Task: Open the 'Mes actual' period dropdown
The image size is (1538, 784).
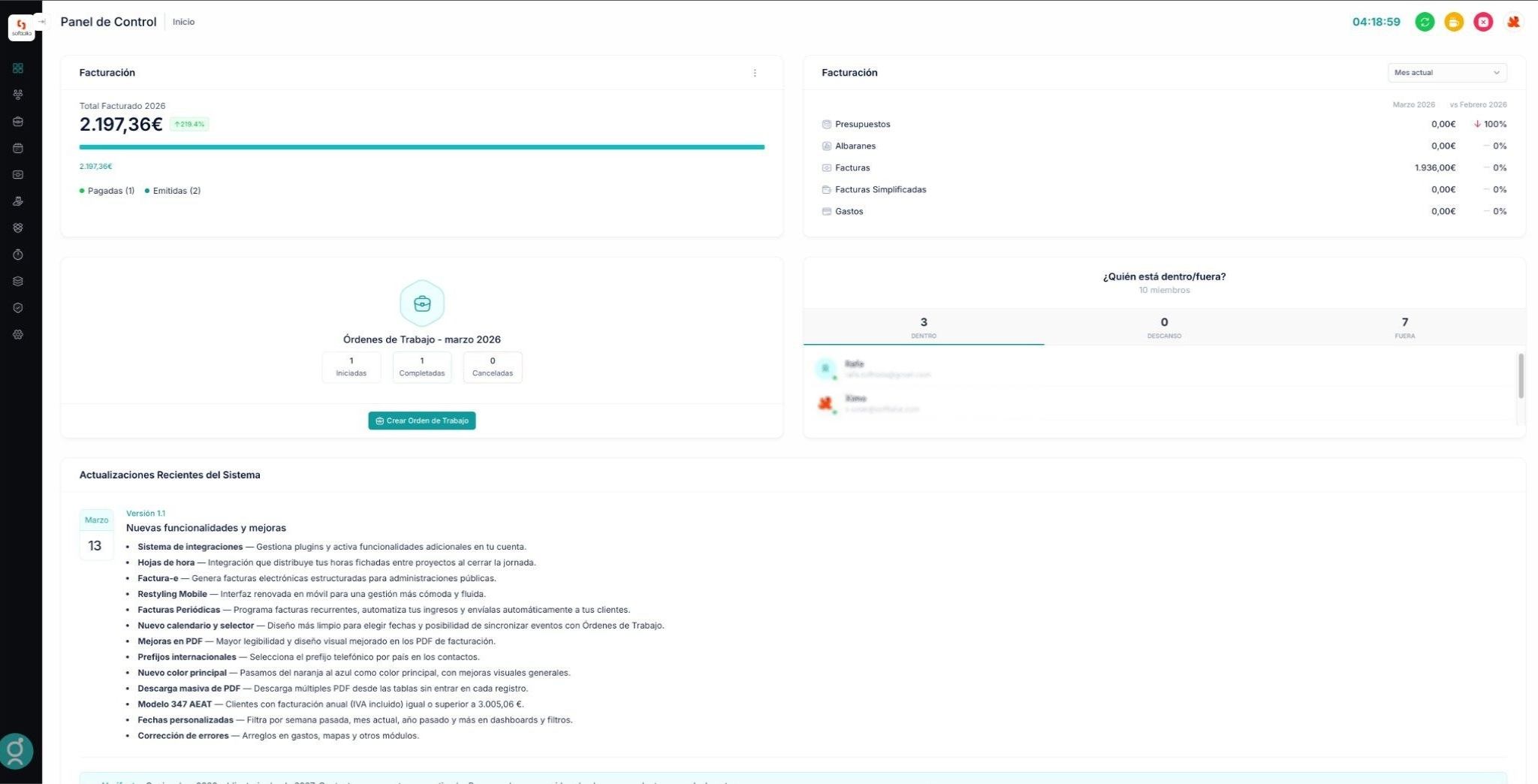Action: tap(1446, 73)
